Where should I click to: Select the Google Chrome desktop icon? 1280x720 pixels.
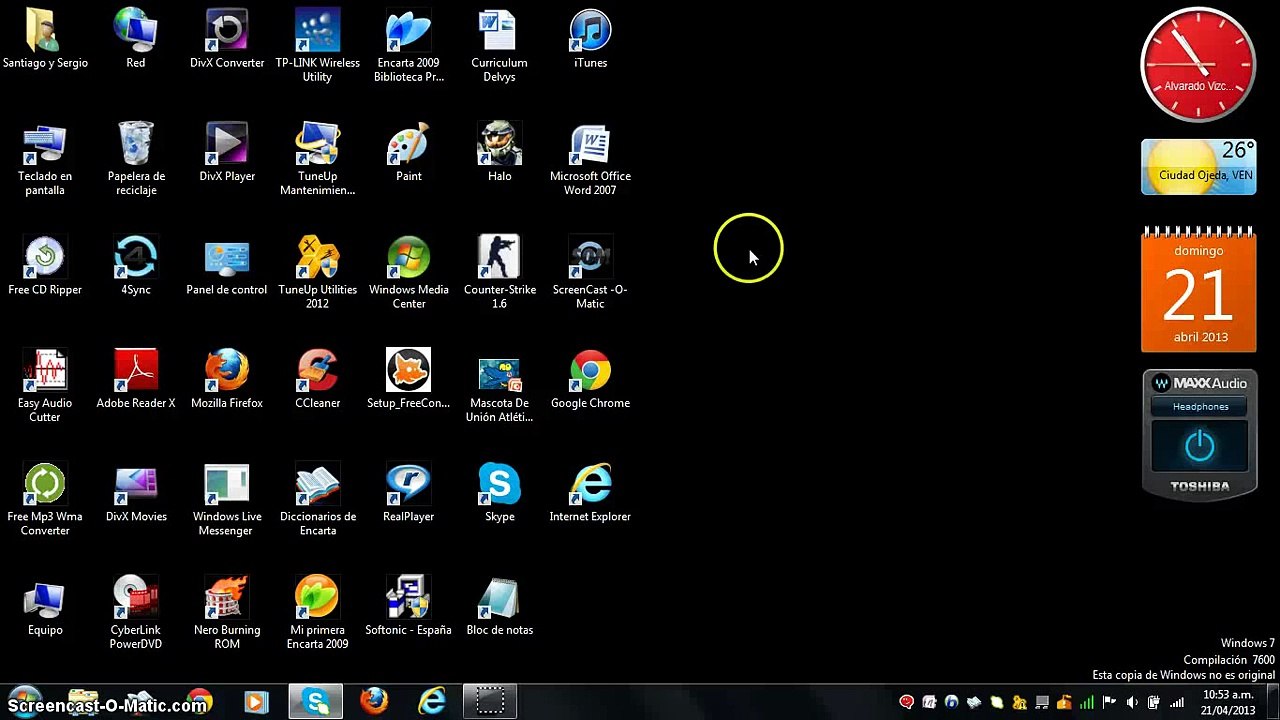click(x=590, y=380)
